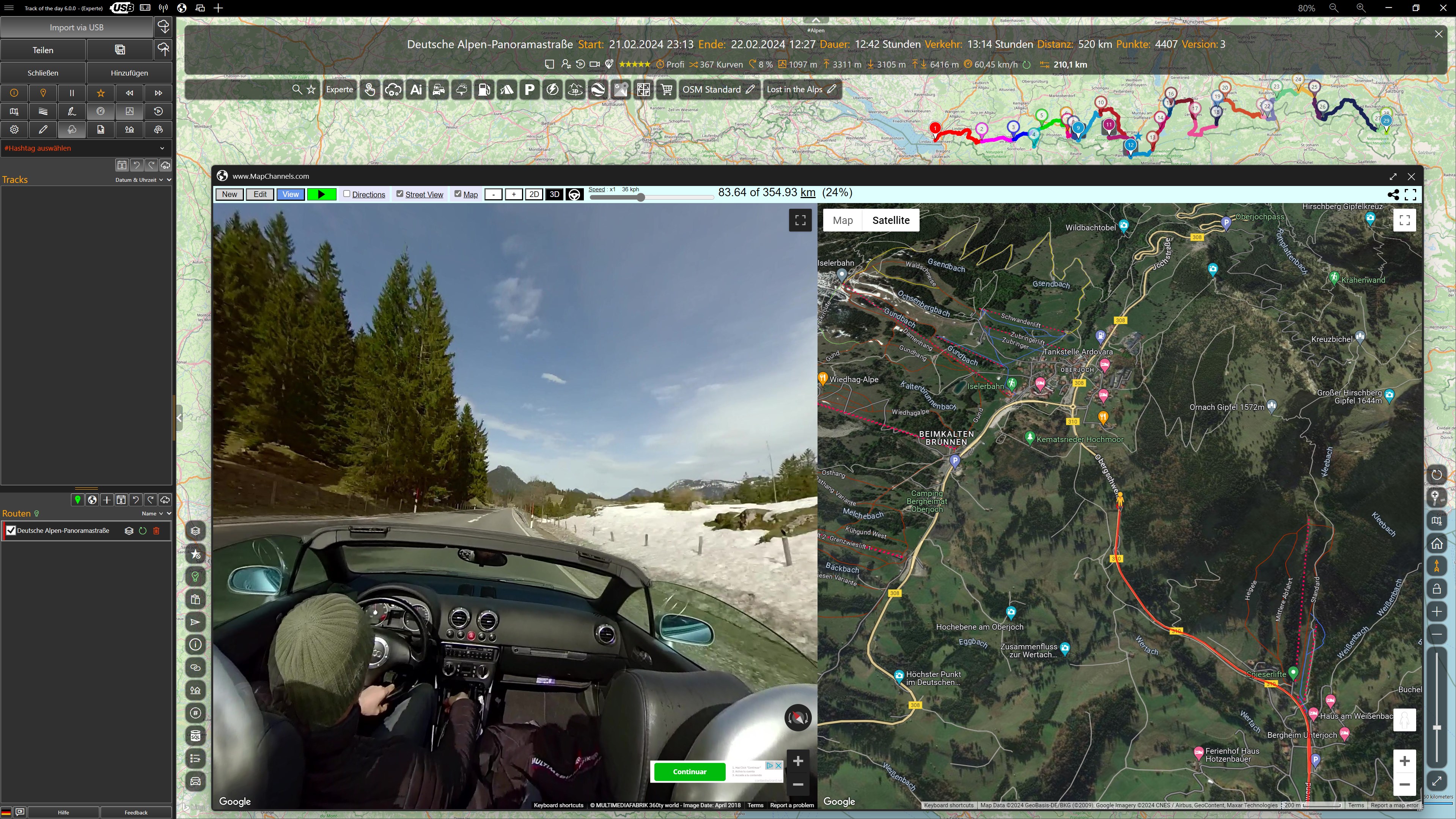Click the camping tent icon

pyautogui.click(x=506, y=89)
